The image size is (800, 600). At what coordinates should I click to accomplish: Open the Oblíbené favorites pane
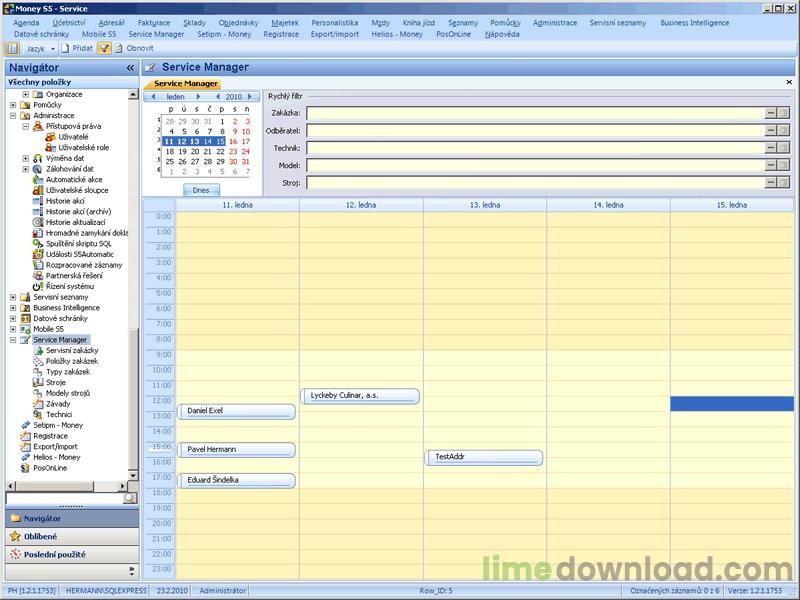(72, 537)
